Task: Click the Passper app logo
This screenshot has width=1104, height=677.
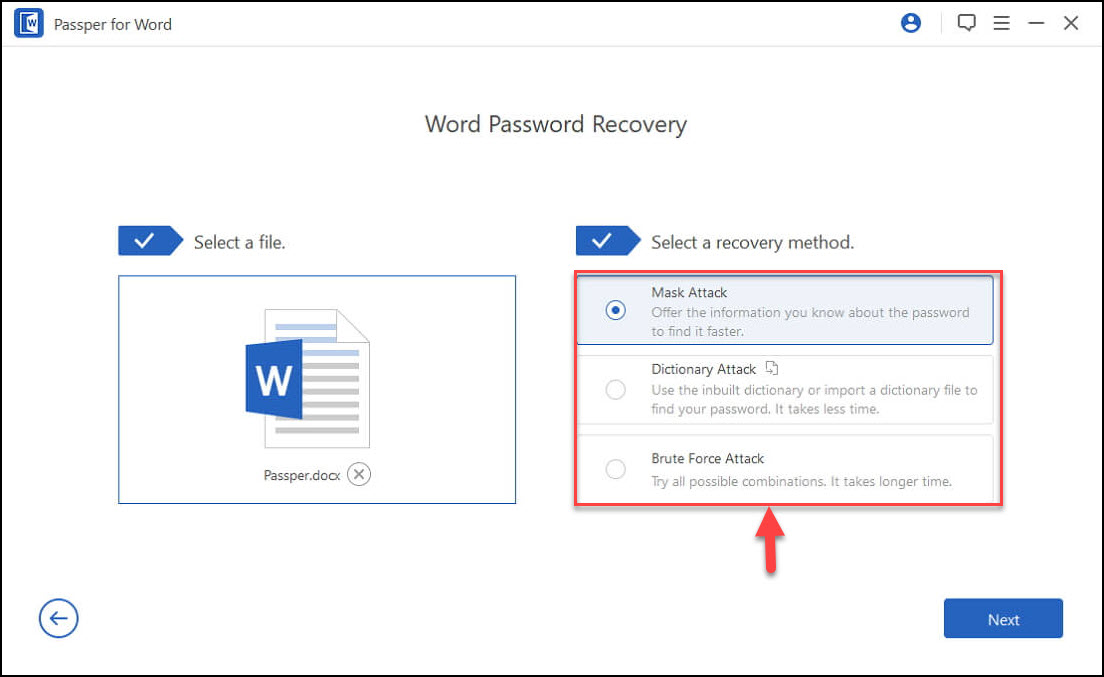Action: [29, 23]
